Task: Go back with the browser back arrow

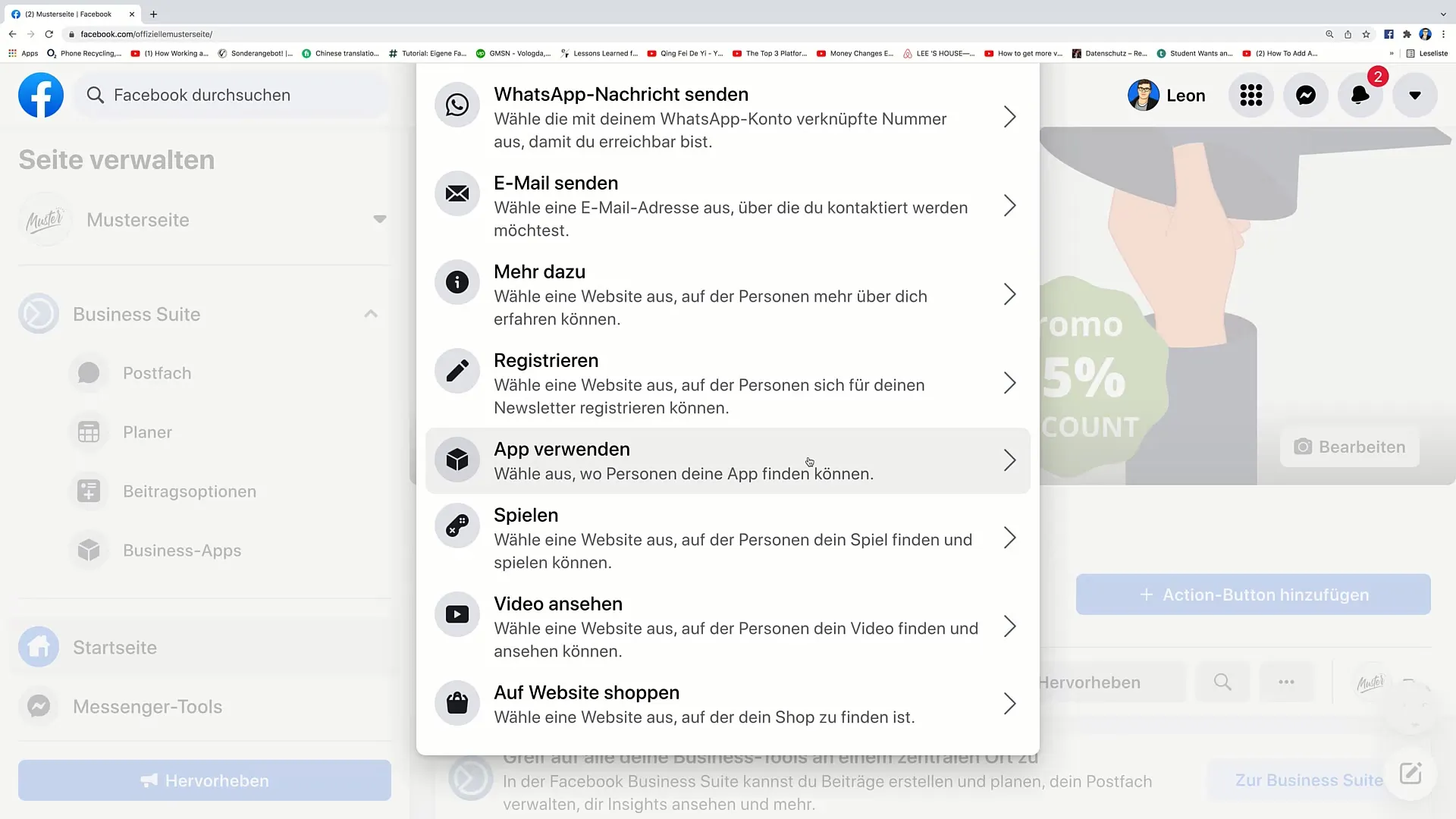Action: click(x=12, y=34)
